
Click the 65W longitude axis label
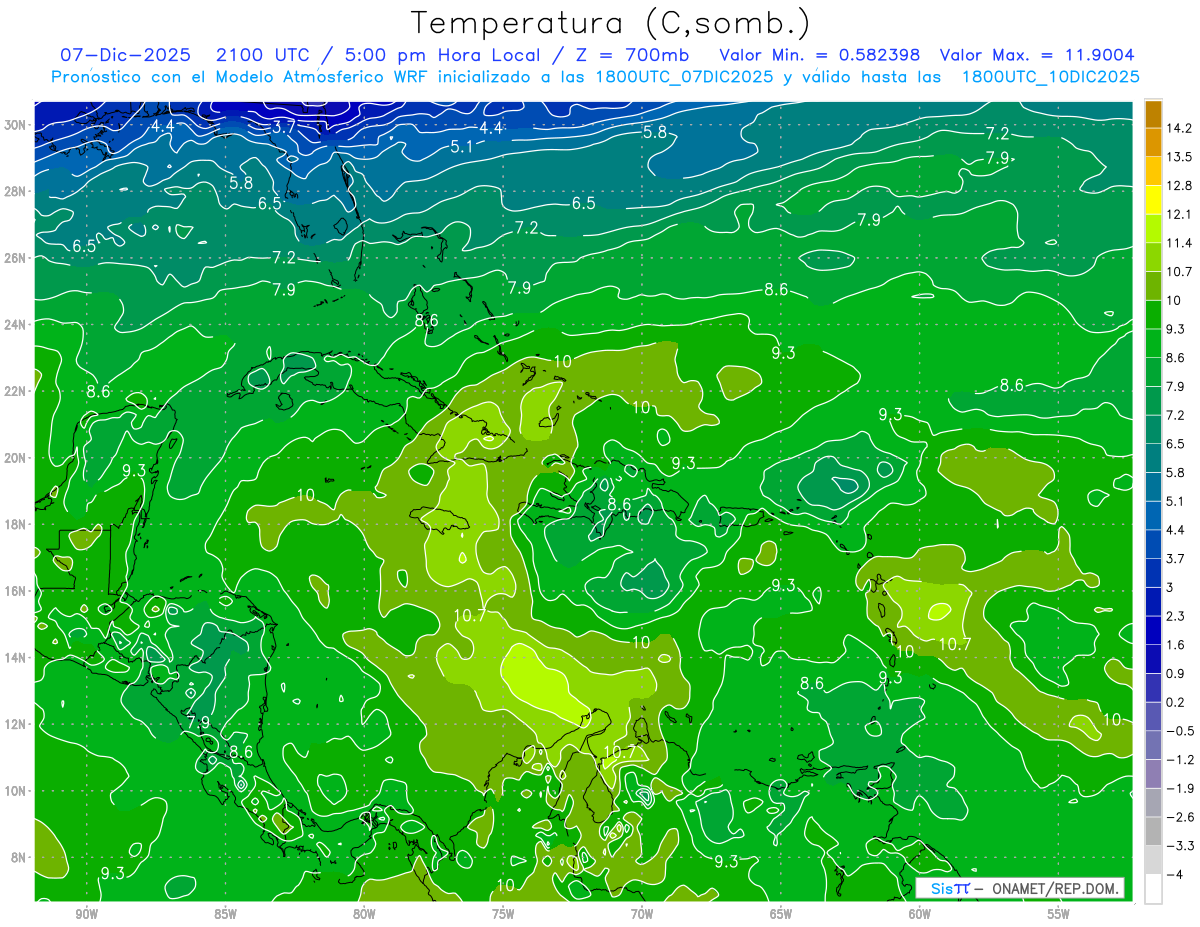tap(781, 913)
